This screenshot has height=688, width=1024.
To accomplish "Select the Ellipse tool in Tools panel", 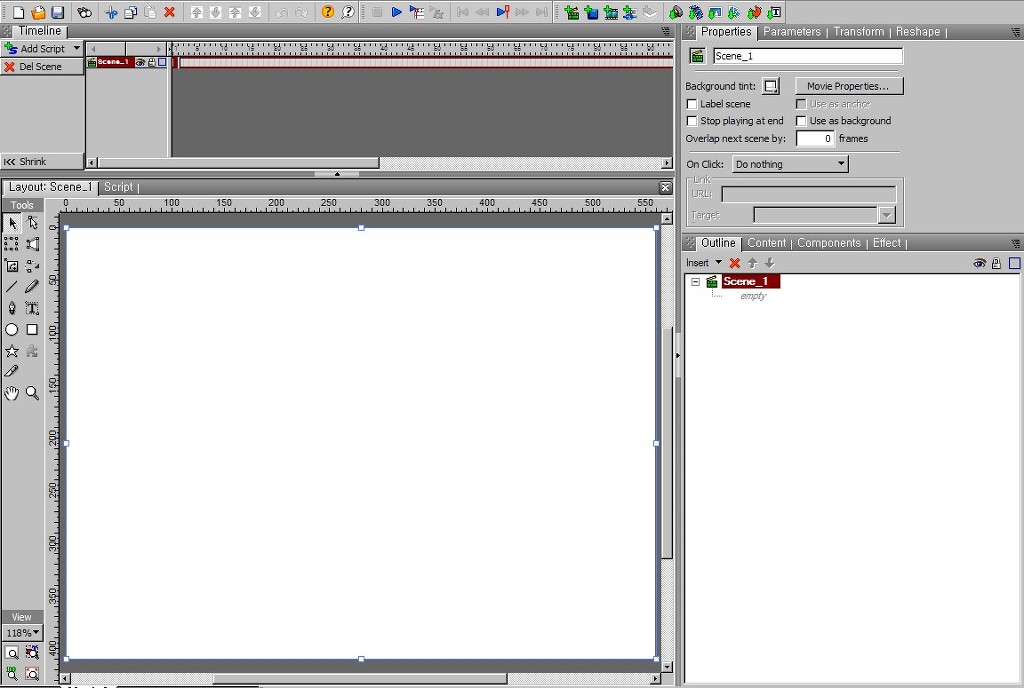I will pyautogui.click(x=12, y=330).
